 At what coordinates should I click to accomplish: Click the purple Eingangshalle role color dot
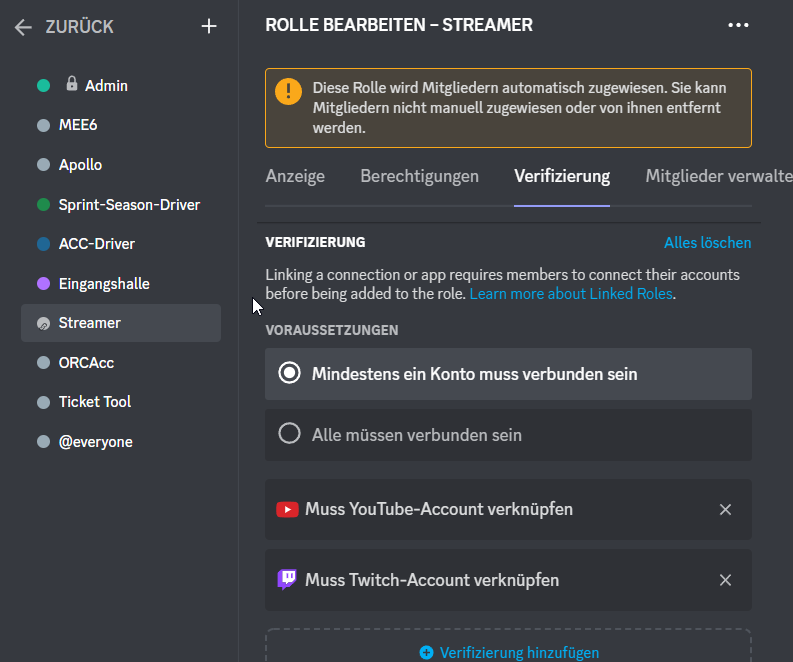click(43, 284)
